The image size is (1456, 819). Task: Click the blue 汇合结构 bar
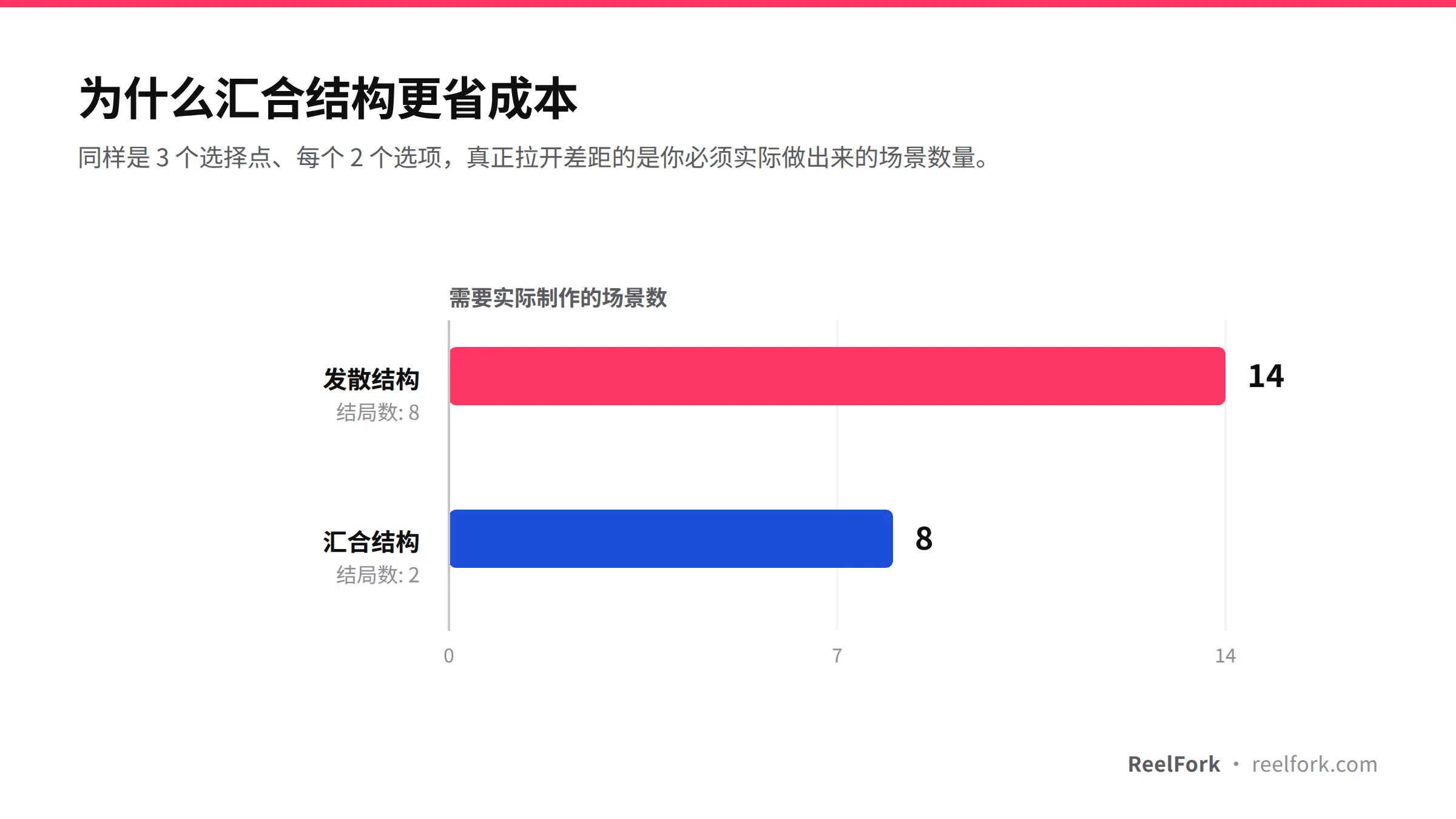(x=671, y=539)
